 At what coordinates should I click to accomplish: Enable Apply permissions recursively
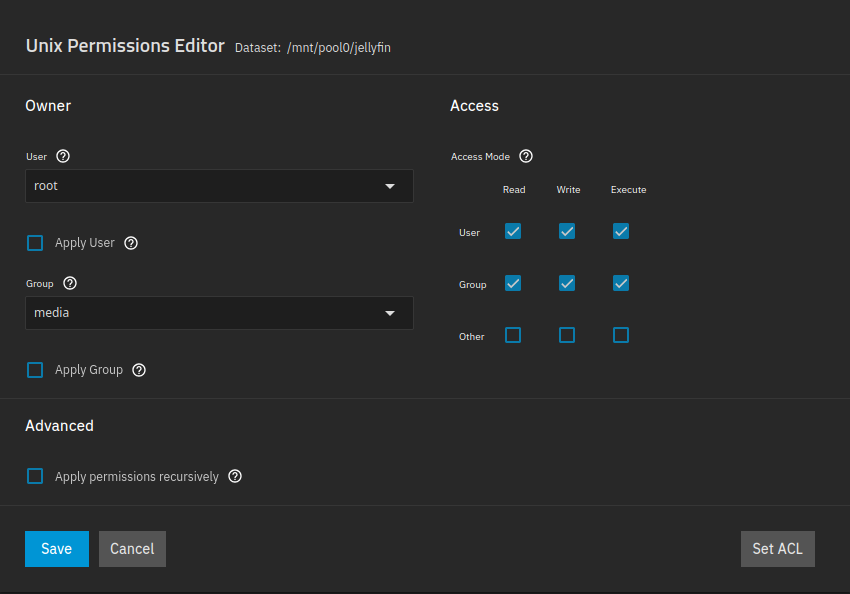click(x=35, y=476)
